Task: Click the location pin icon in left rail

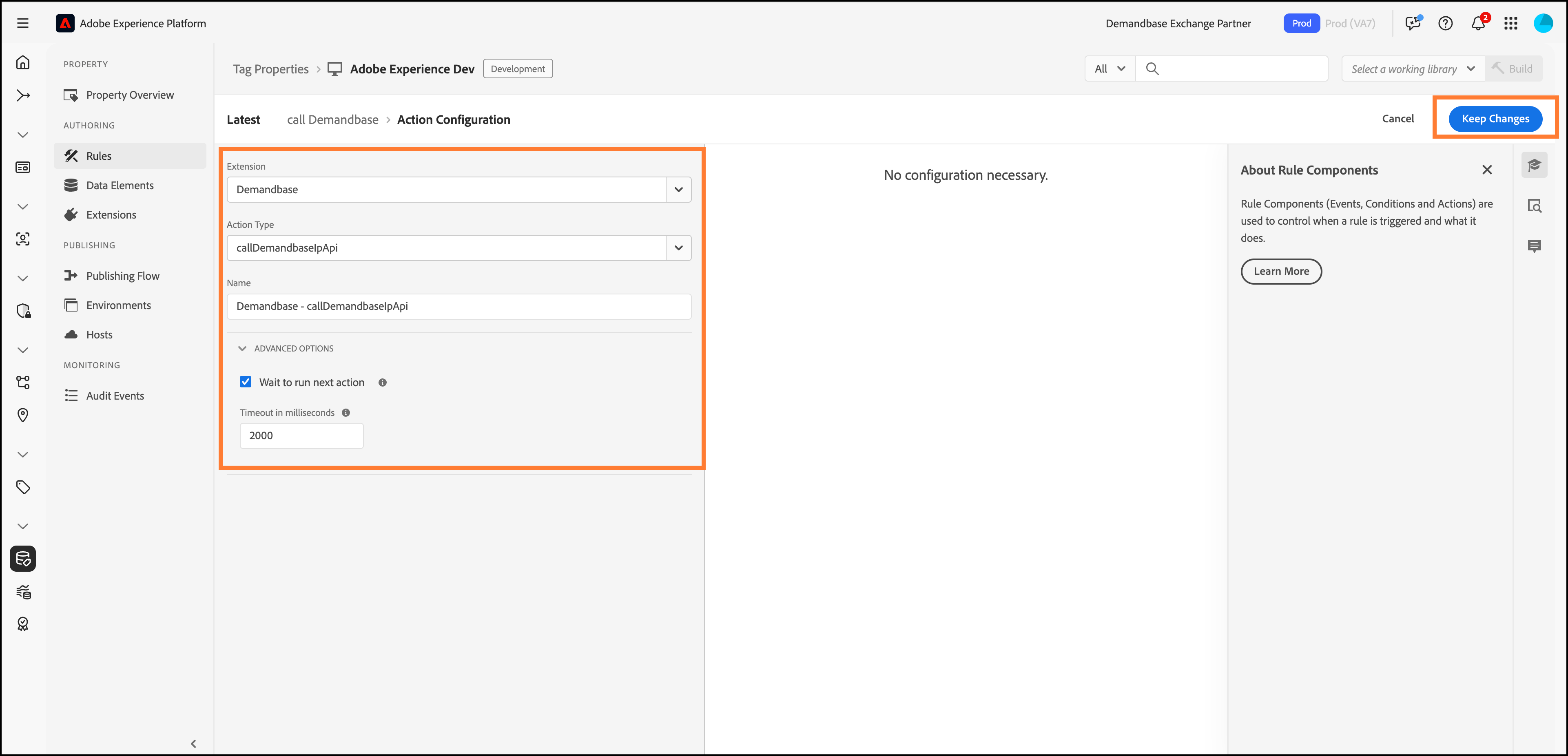Action: (x=22, y=415)
